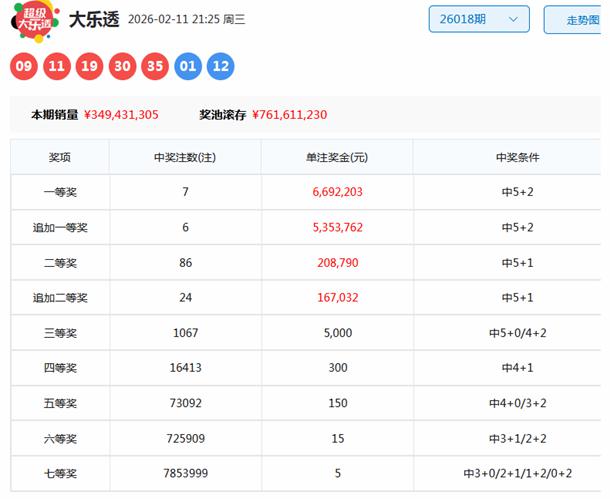Click the 大乐透 title text

(93, 19)
